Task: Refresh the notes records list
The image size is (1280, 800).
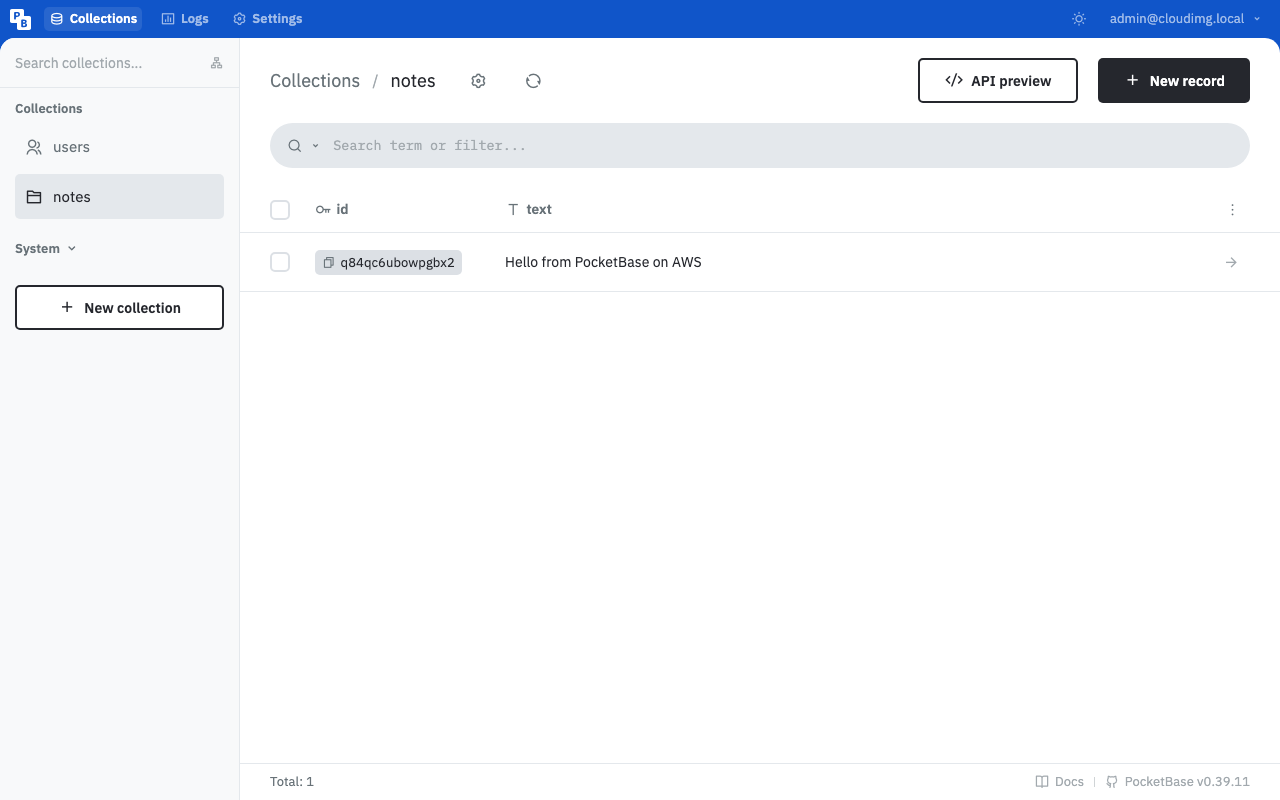Action: pos(533,81)
